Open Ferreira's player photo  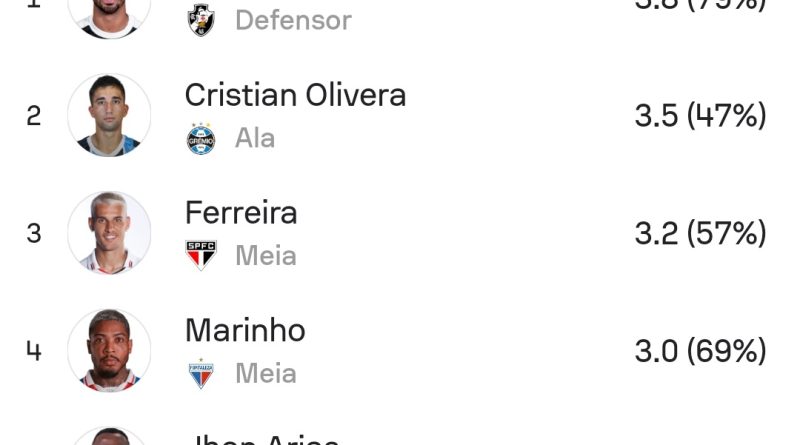[x=109, y=233]
